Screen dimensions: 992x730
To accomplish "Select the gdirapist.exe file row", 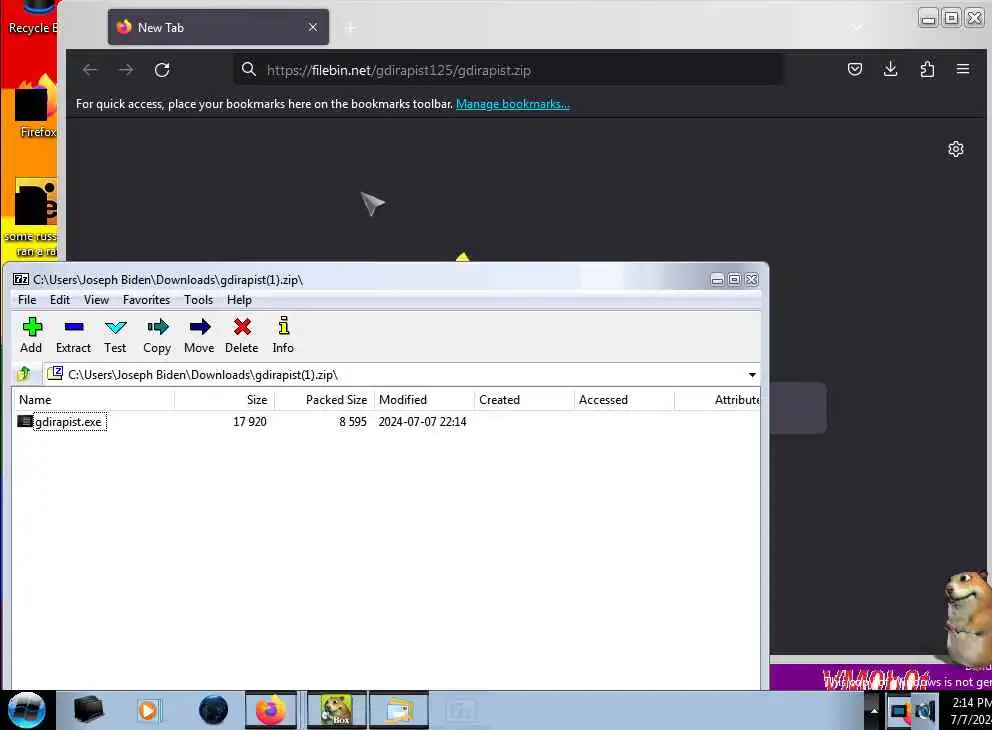I will click(x=386, y=421).
